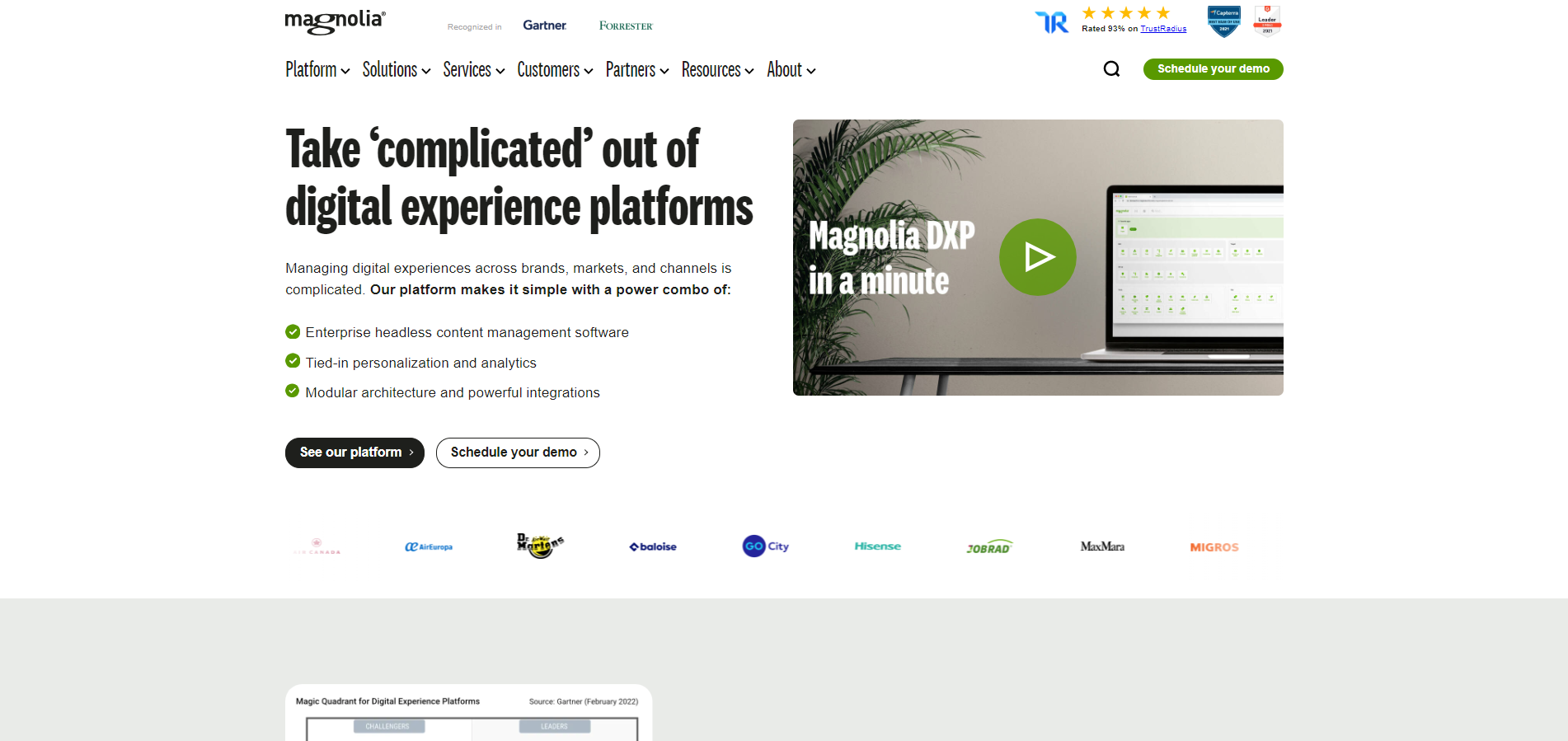Open the About navigation menu
1568x741 pixels.
point(791,70)
